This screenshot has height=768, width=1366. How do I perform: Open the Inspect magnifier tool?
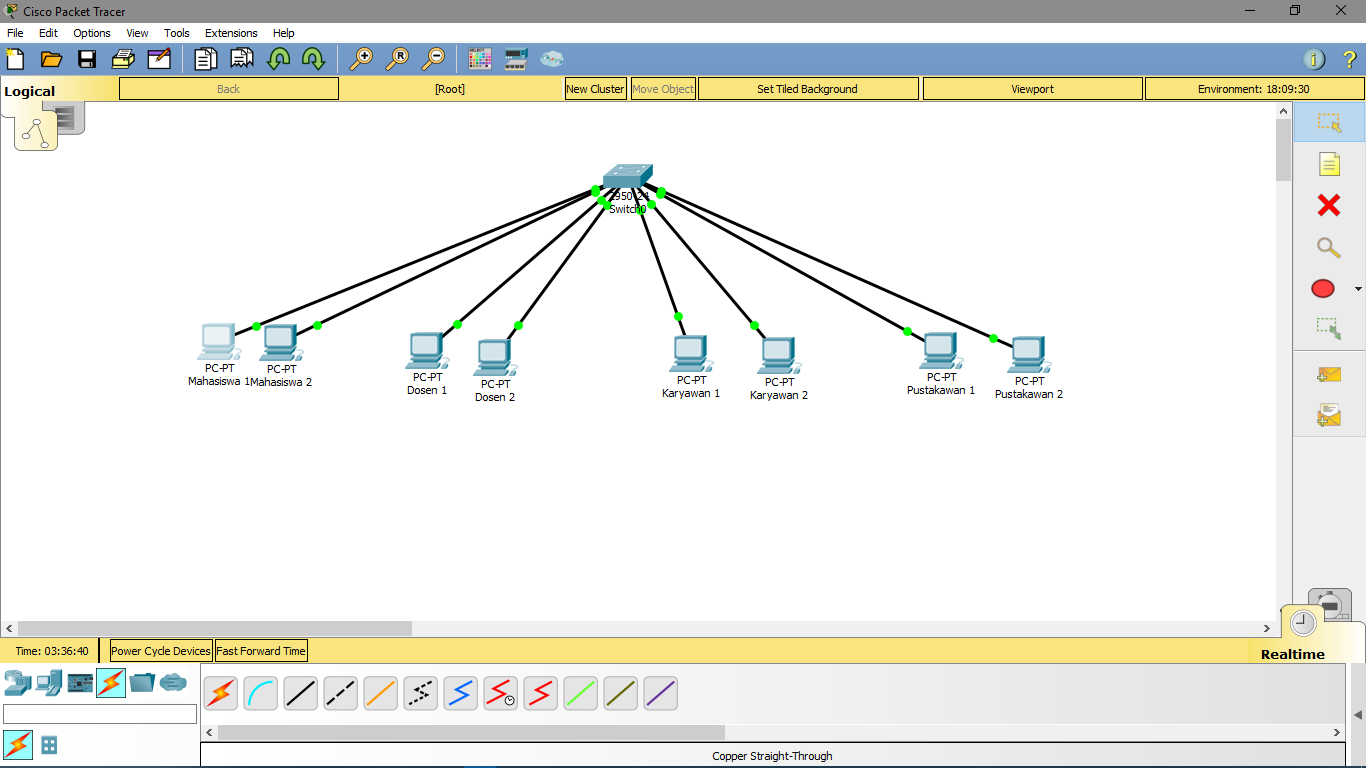1328,247
